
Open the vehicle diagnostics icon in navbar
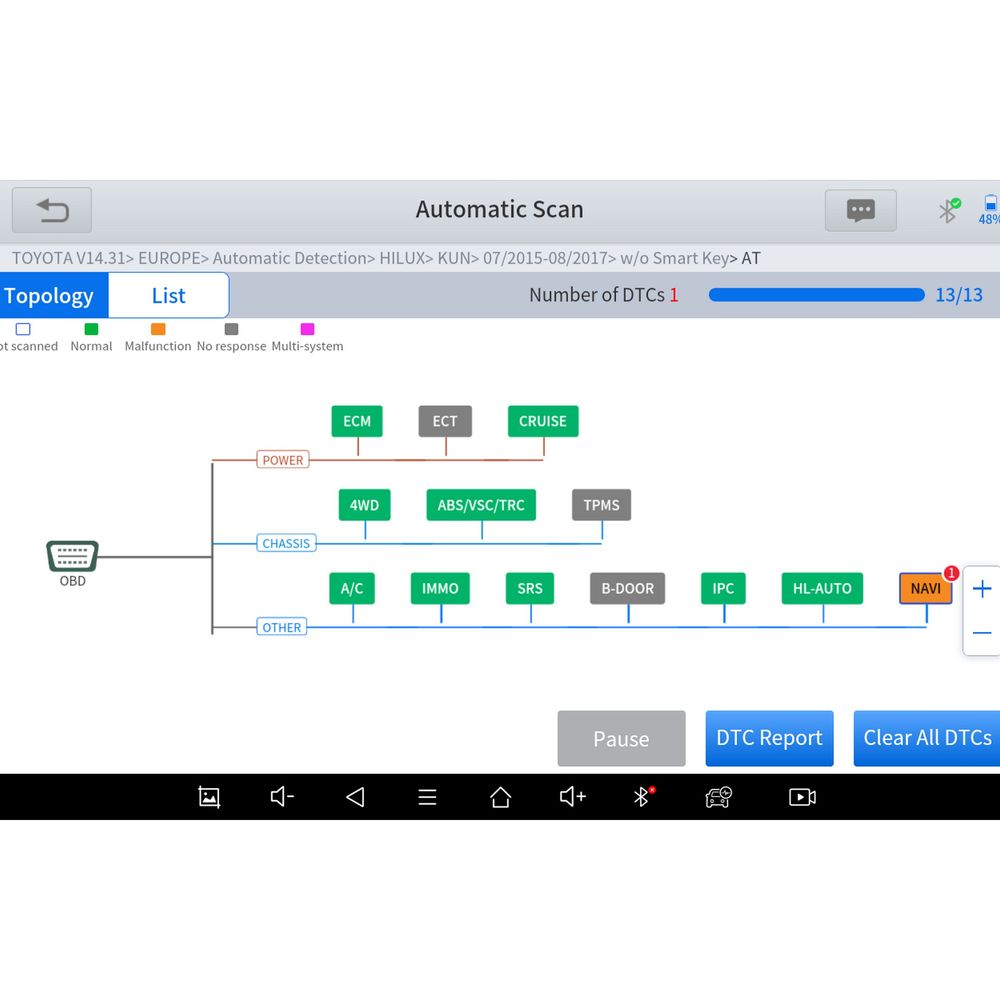tap(718, 797)
